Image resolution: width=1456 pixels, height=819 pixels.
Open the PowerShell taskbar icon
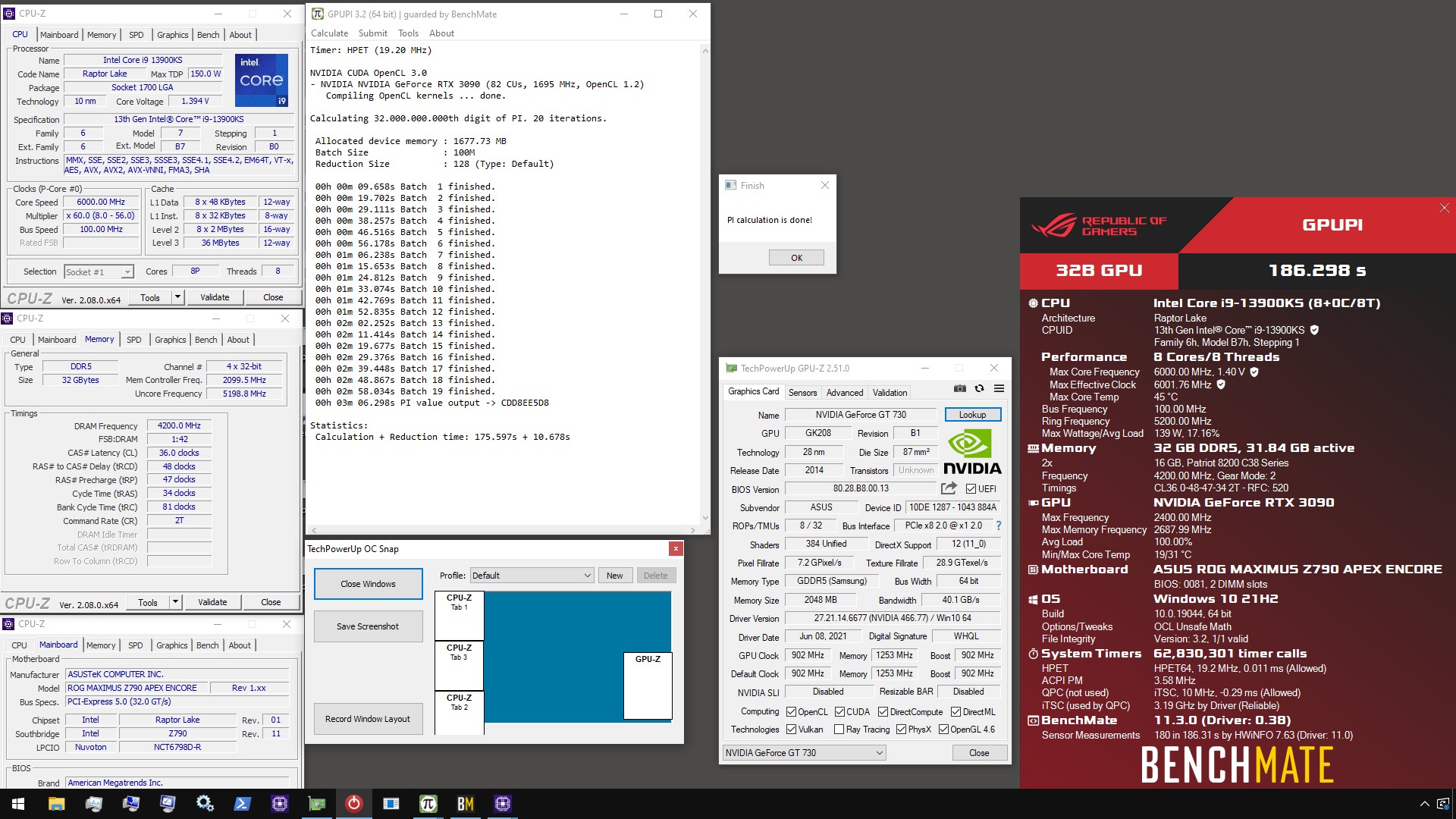tap(242, 804)
